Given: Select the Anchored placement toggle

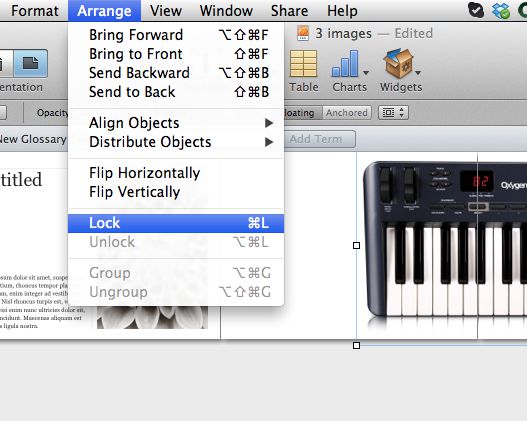Looking at the screenshot, I should pyautogui.click(x=347, y=113).
